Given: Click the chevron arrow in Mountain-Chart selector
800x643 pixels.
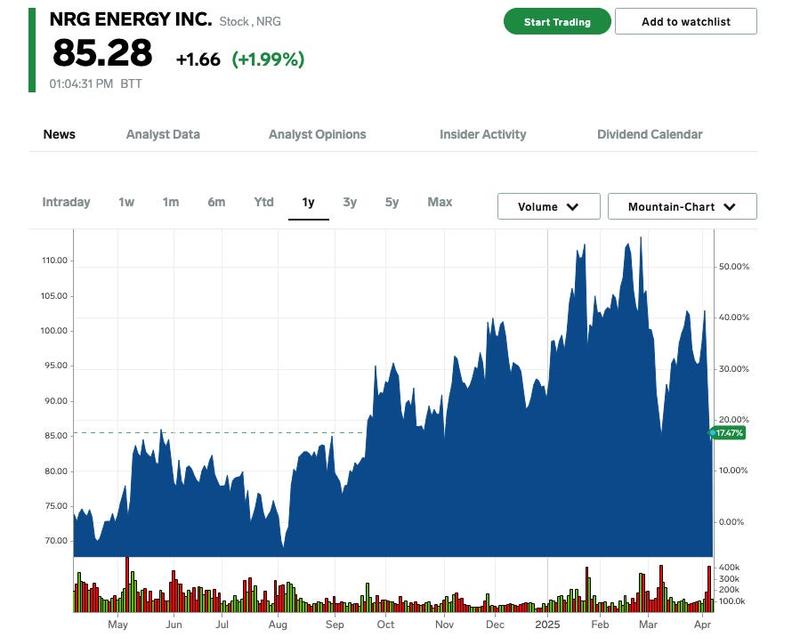Looking at the screenshot, I should pyautogui.click(x=730, y=207).
